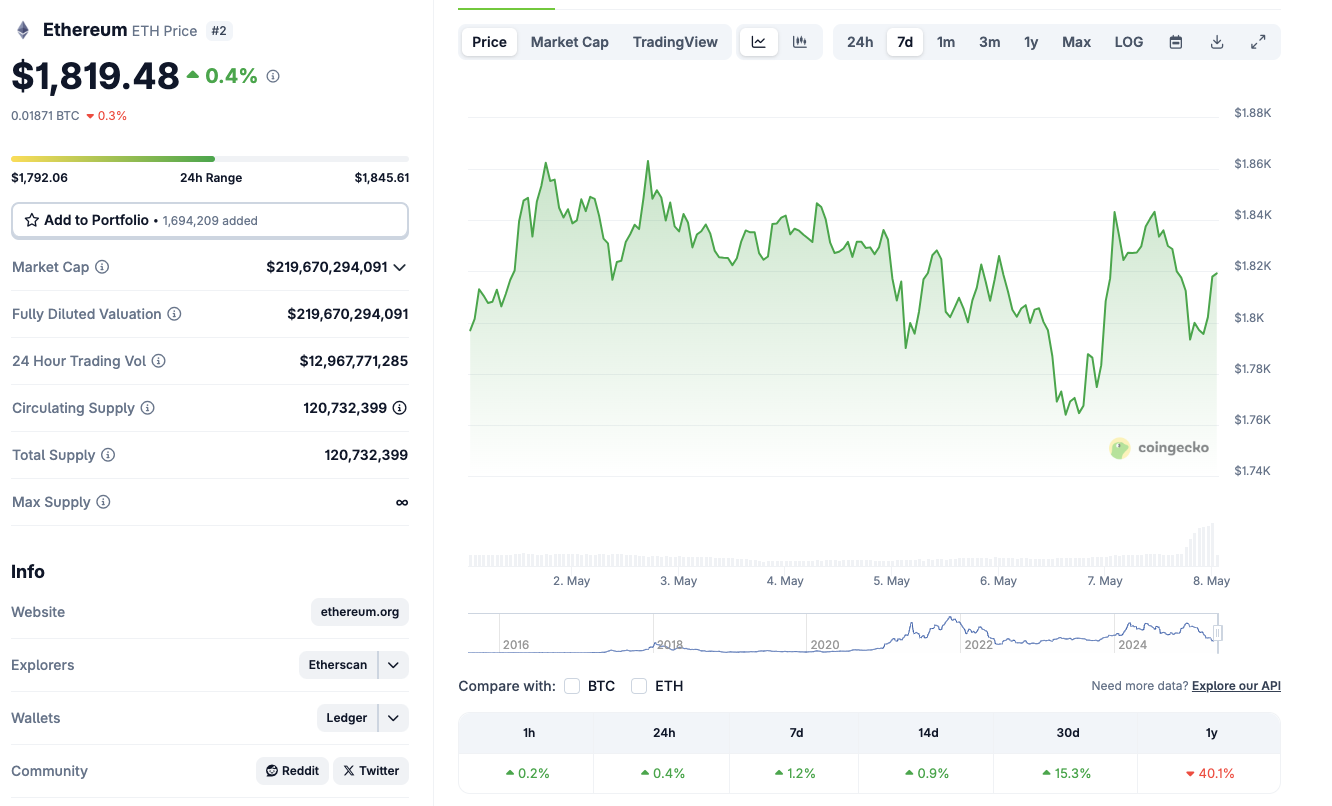Click the $1,792.06 range low value
The height and width of the screenshot is (806, 1332).
point(39,178)
